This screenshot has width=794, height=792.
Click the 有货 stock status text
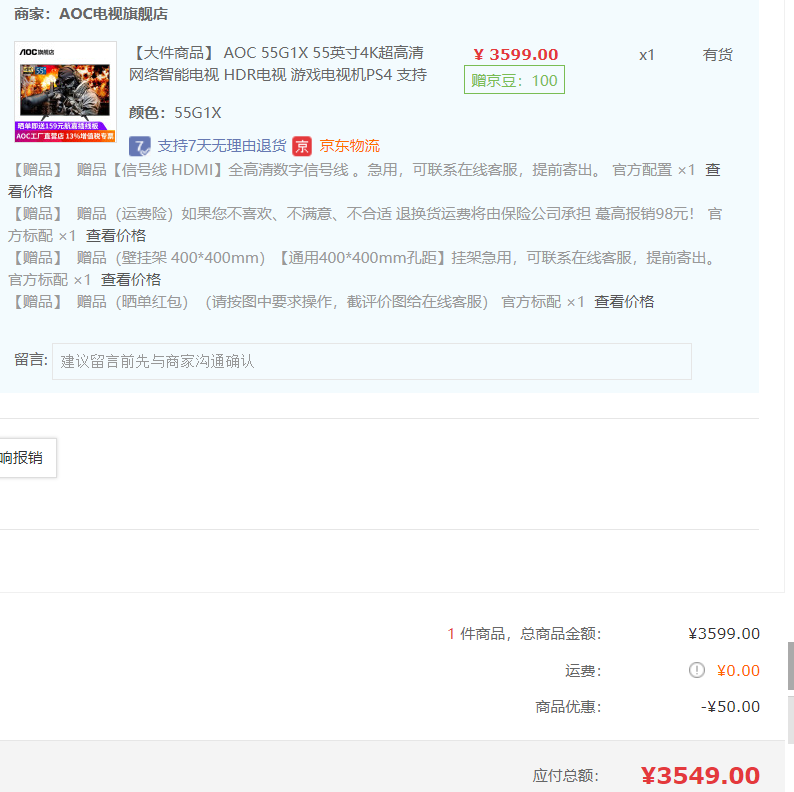point(718,55)
